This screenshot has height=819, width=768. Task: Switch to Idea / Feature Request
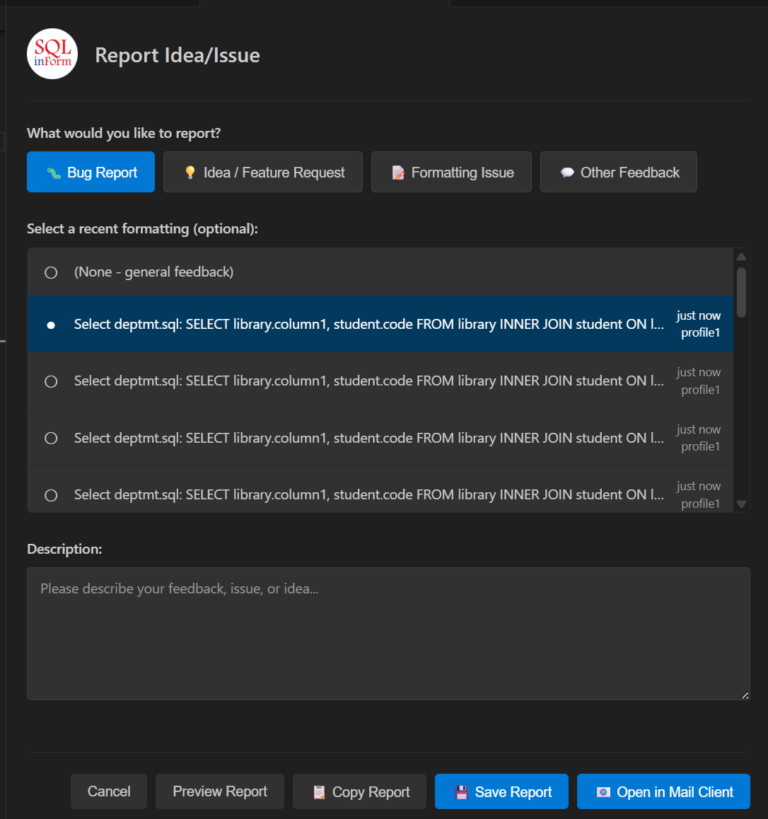point(263,172)
